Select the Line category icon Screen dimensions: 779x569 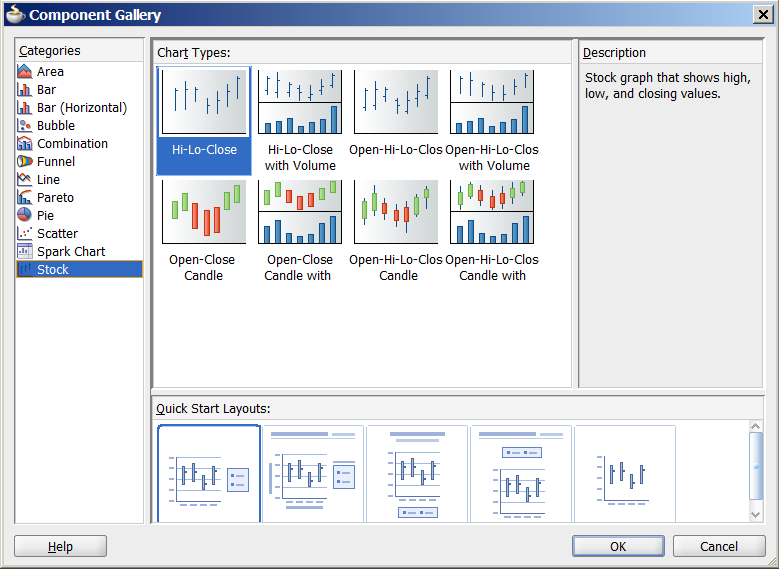[24, 179]
